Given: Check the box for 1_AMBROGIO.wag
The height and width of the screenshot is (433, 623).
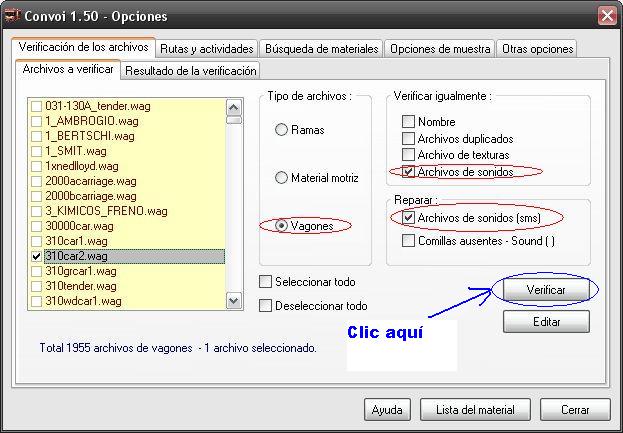Looking at the screenshot, I should [37, 122].
